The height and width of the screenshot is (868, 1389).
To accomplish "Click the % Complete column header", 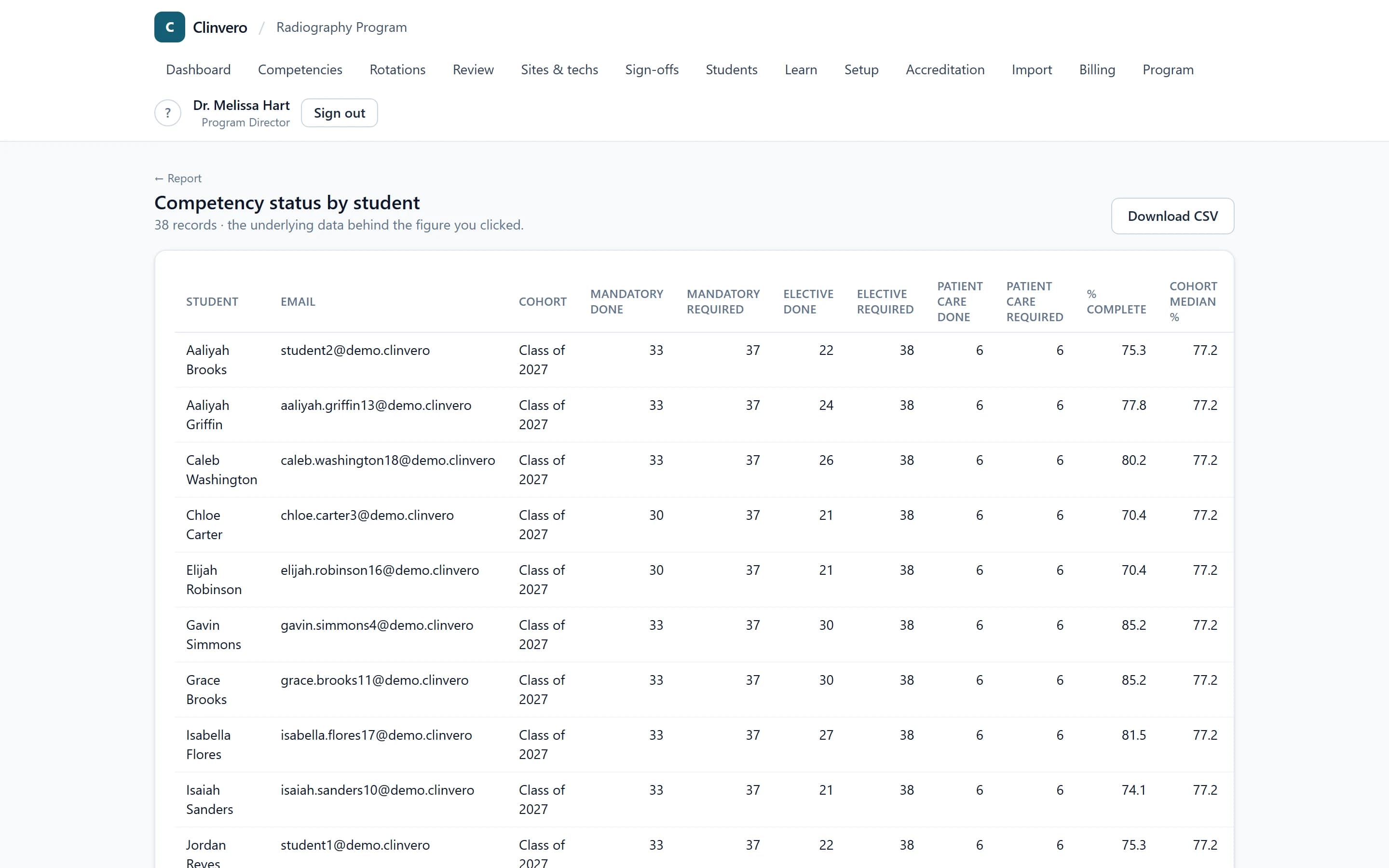I will point(1116,301).
